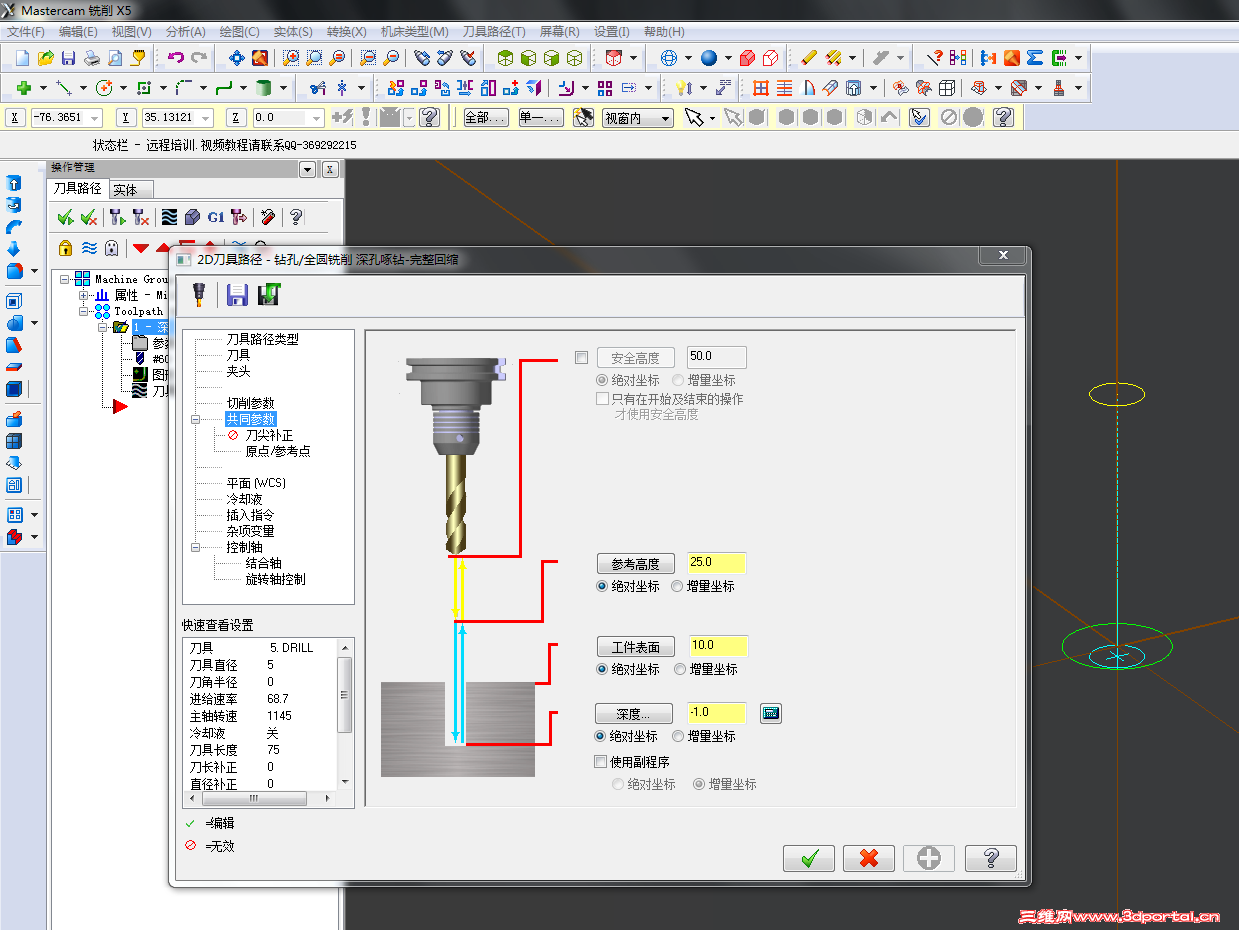Open the Z coordinate dropdown
This screenshot has width=1239, height=930.
coord(317,118)
